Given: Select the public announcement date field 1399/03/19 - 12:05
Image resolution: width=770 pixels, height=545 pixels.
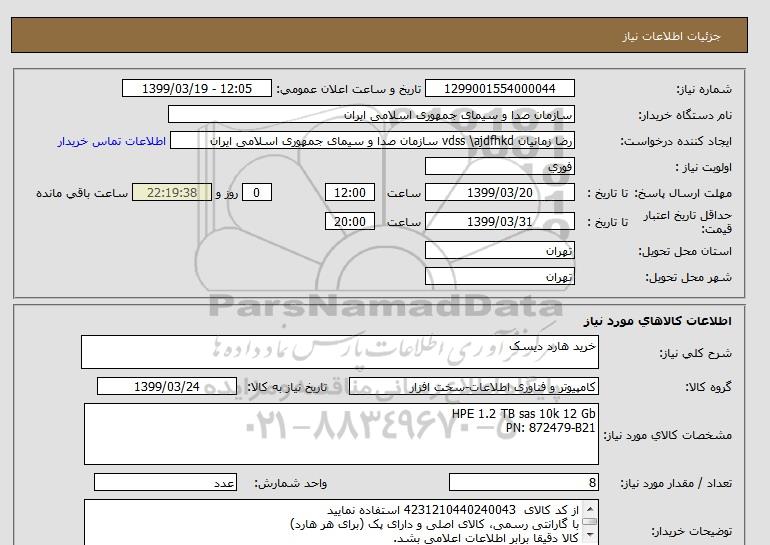Looking at the screenshot, I should coord(197,88).
